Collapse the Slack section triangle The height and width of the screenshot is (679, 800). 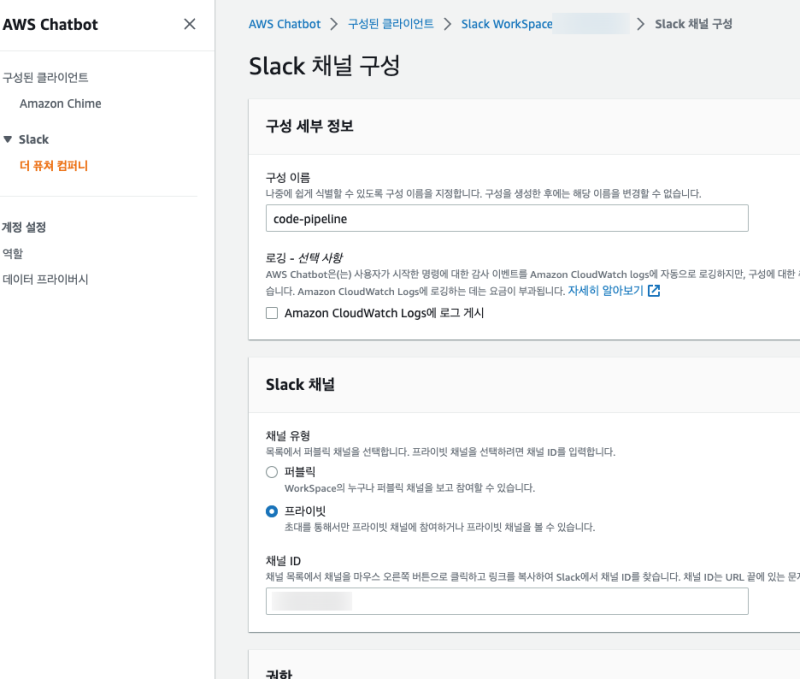pos(8,140)
